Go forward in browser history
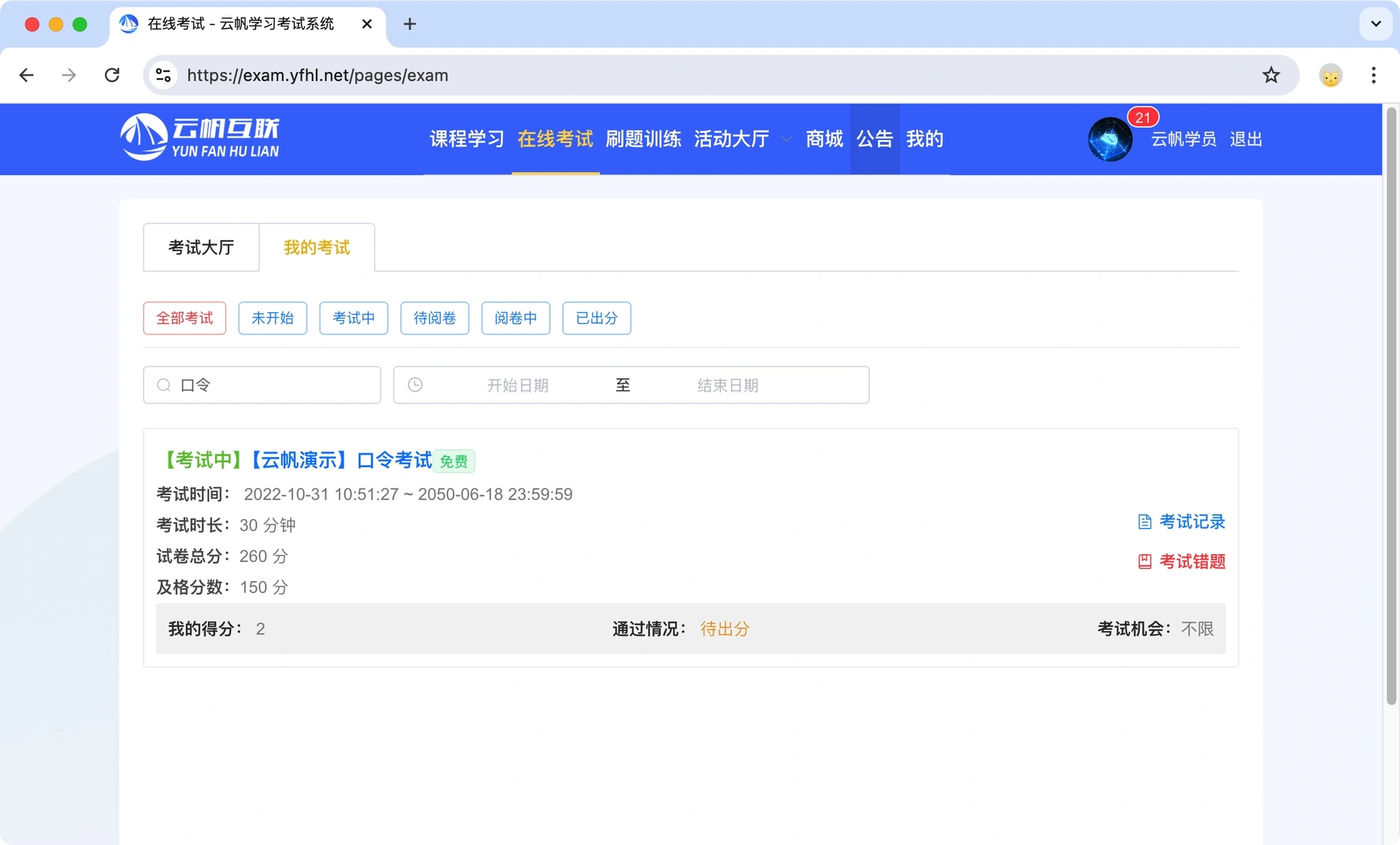The width and height of the screenshot is (1400, 845). pyautogui.click(x=69, y=75)
